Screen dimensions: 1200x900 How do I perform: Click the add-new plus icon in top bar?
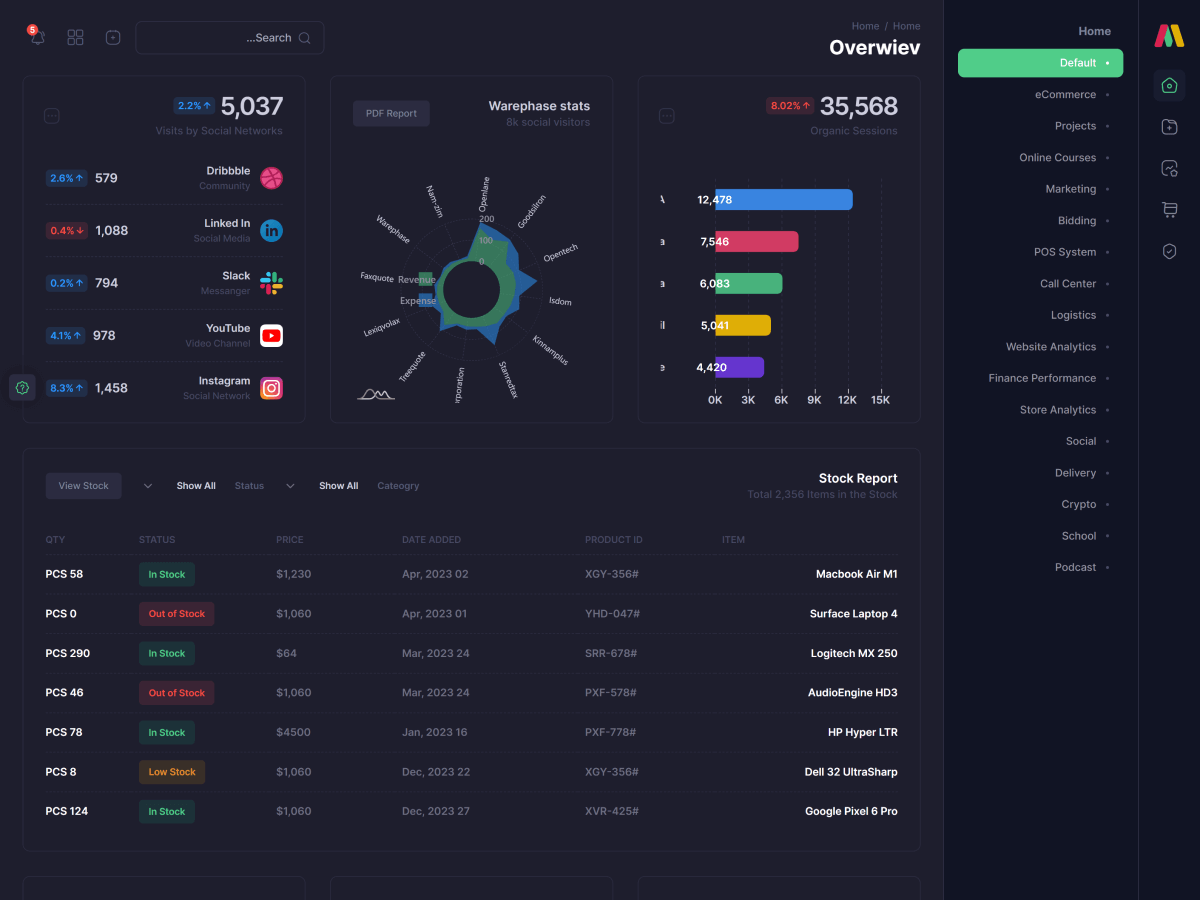(113, 38)
